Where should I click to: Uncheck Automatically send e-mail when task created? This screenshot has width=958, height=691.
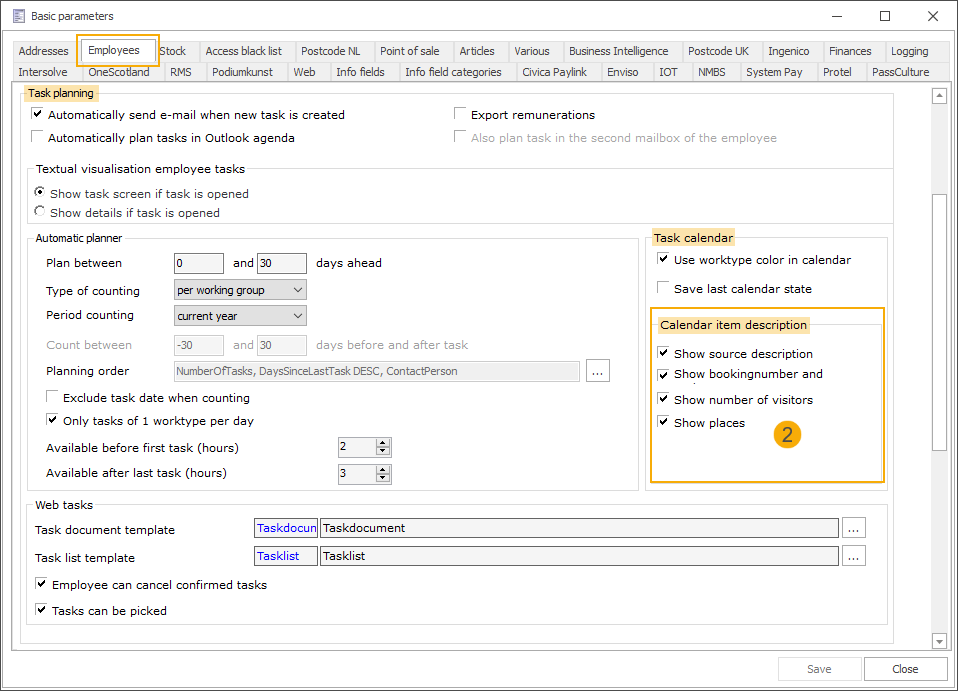coord(38,115)
